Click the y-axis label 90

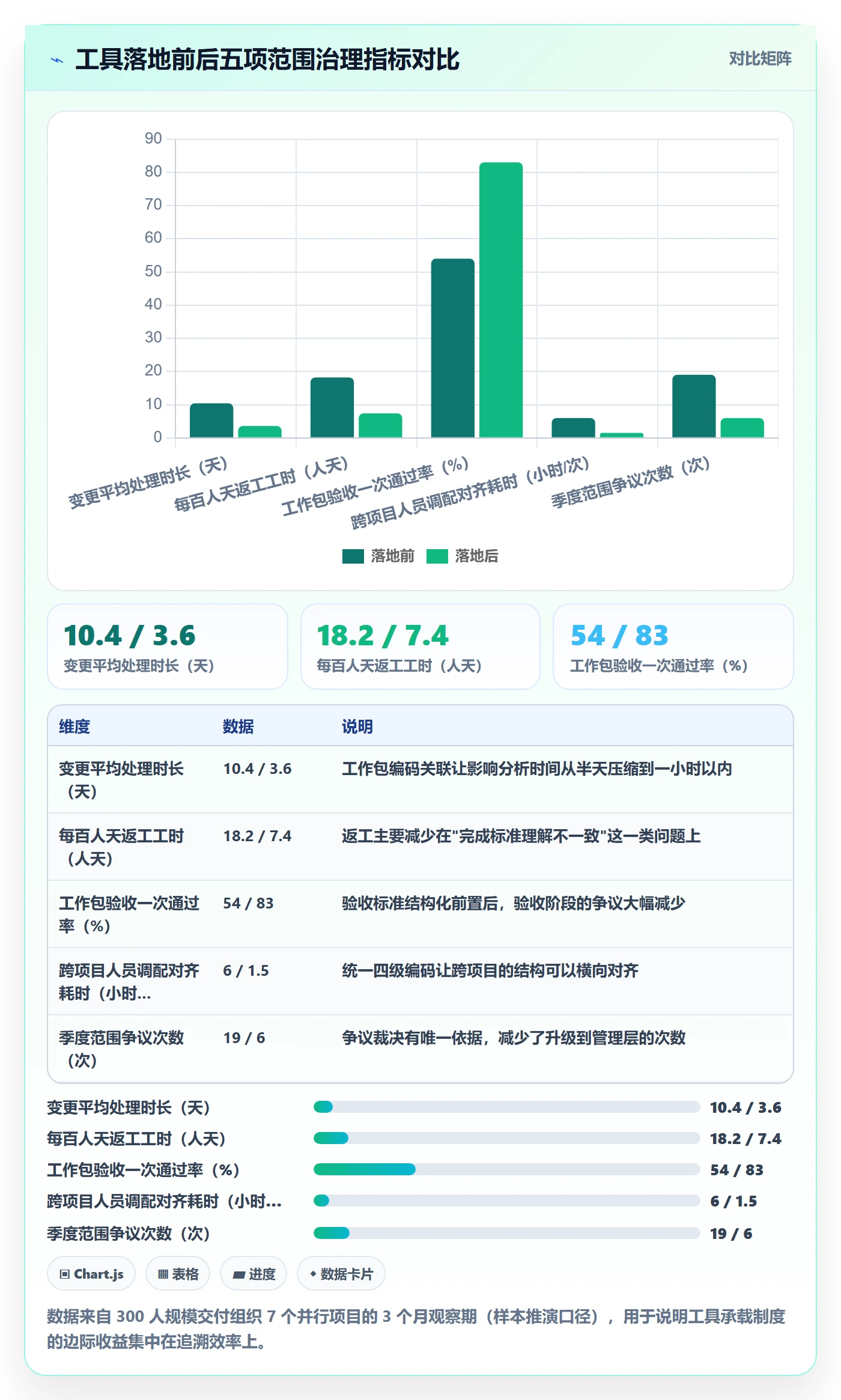click(x=153, y=139)
